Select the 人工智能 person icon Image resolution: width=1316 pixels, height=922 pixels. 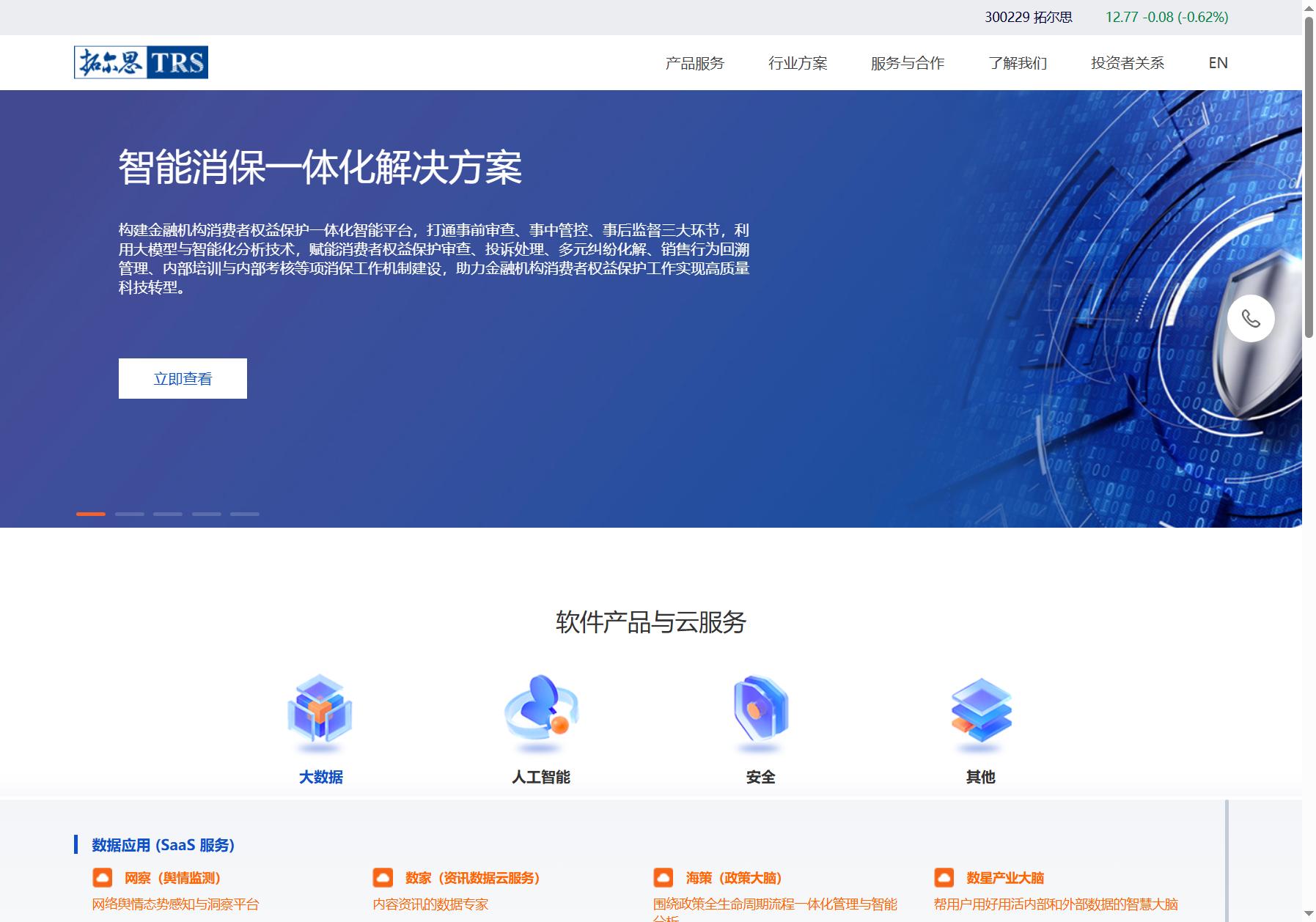click(x=541, y=713)
